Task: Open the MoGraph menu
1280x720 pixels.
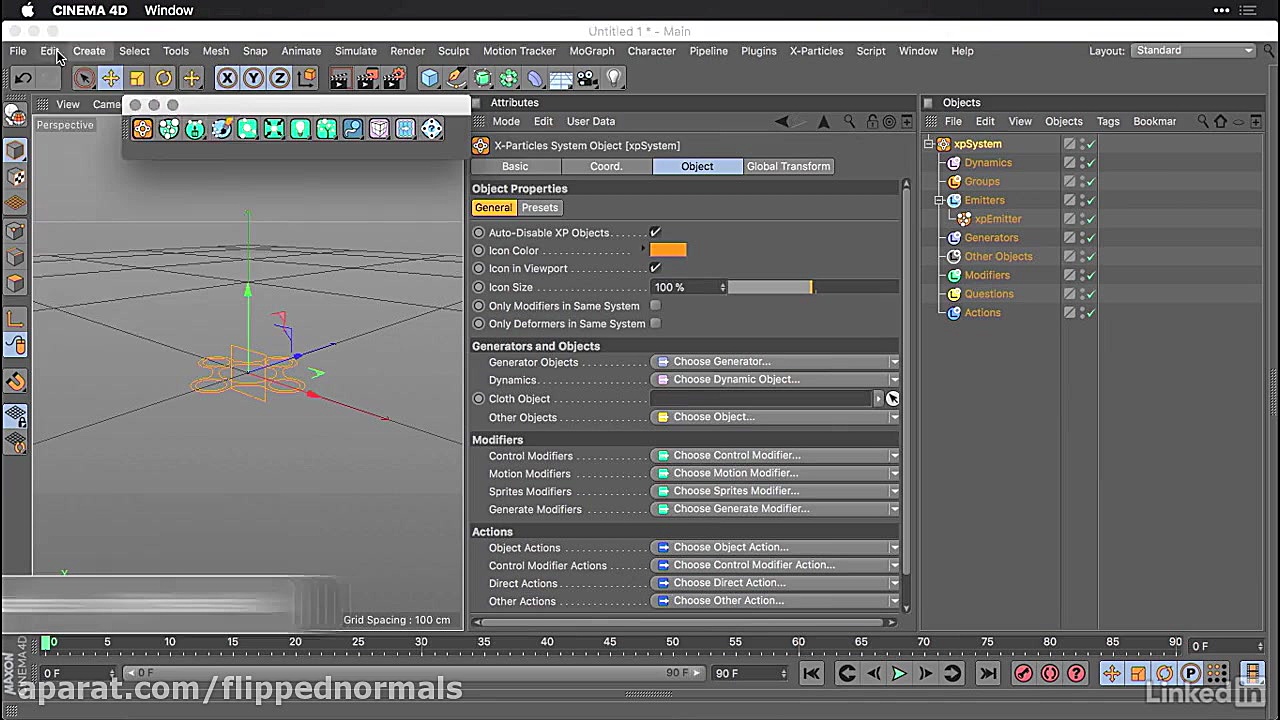Action: tap(591, 51)
